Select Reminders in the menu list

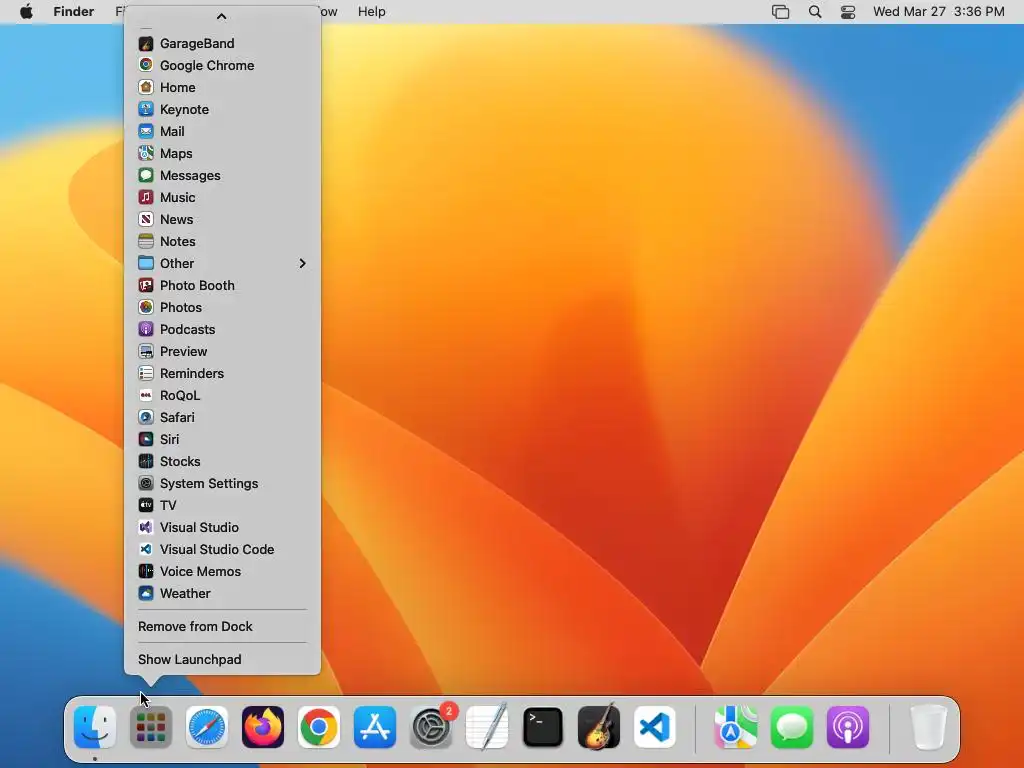pos(222,373)
